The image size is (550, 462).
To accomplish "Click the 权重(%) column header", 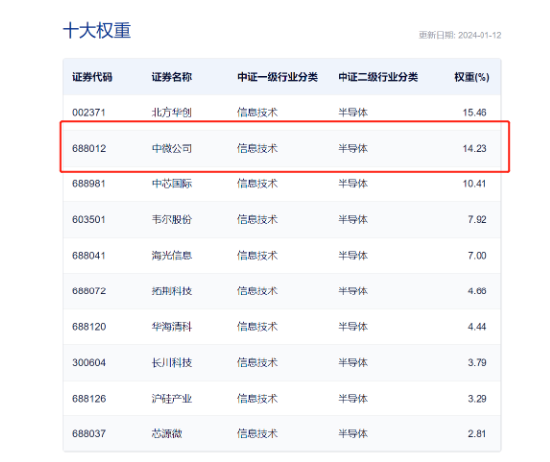I will pos(471,77).
